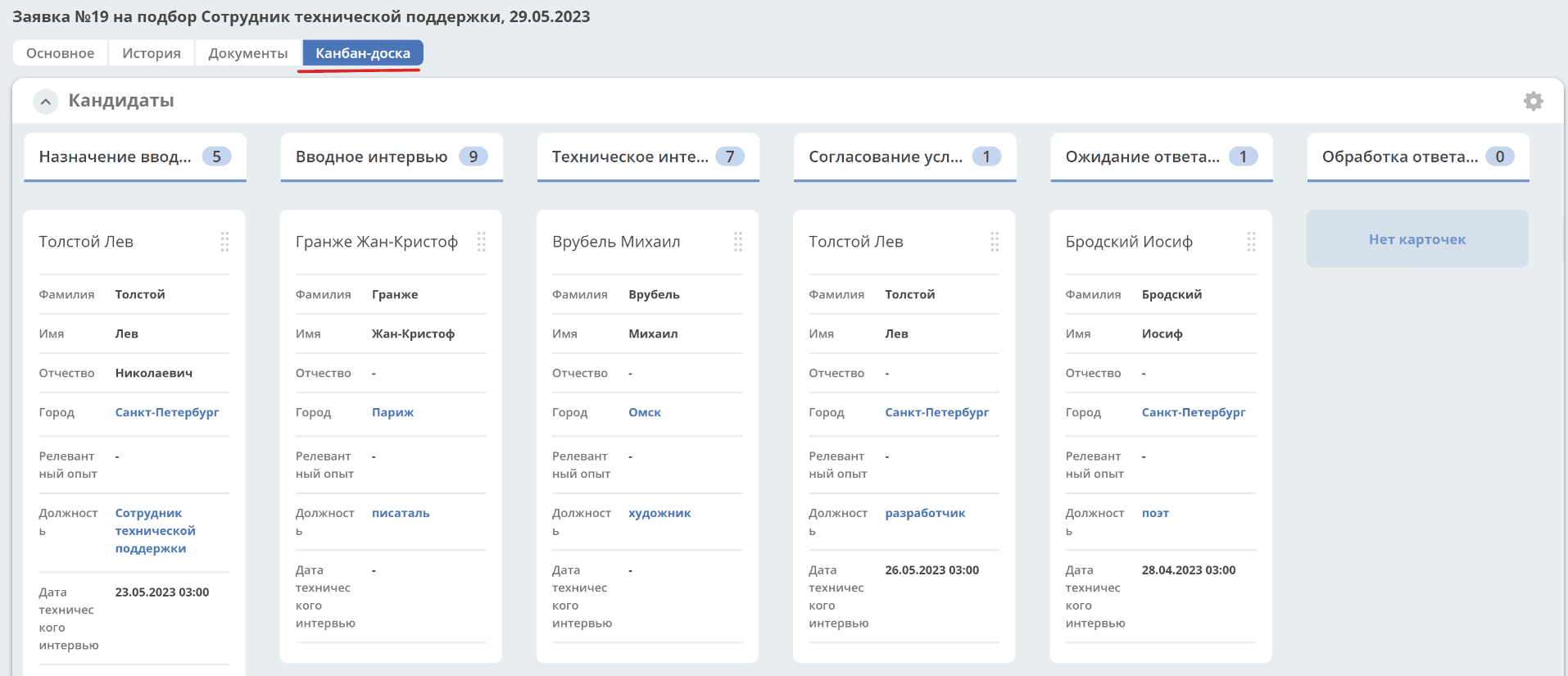Click first name value Иосиф
Image resolution: width=1568 pixels, height=676 pixels.
[x=1162, y=333]
